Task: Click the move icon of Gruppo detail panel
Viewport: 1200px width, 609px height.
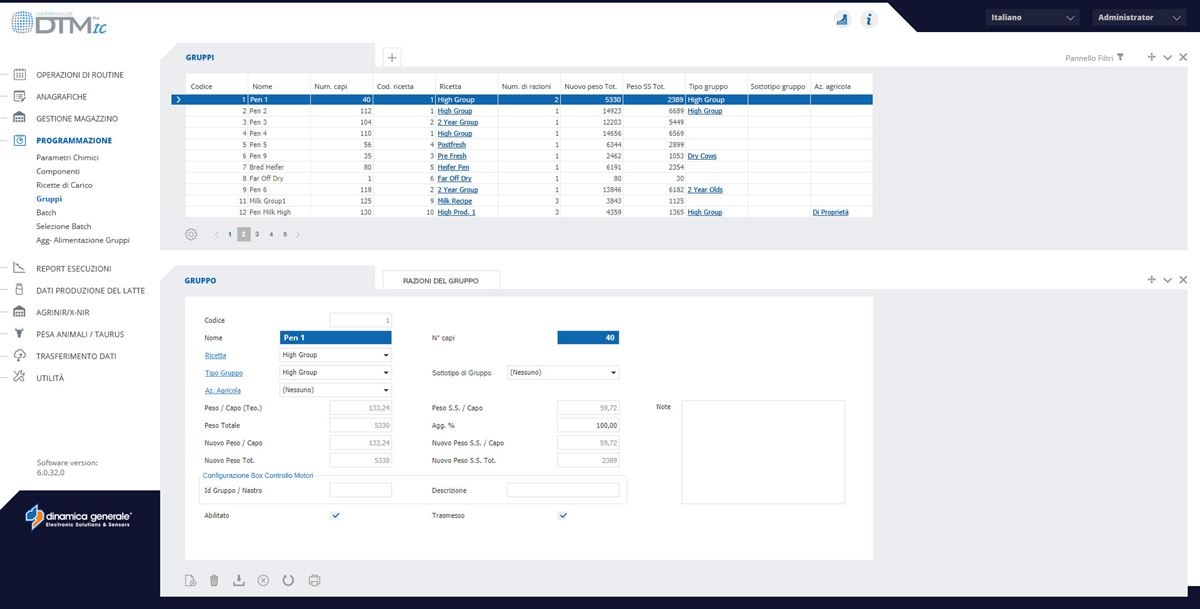Action: tap(1151, 280)
